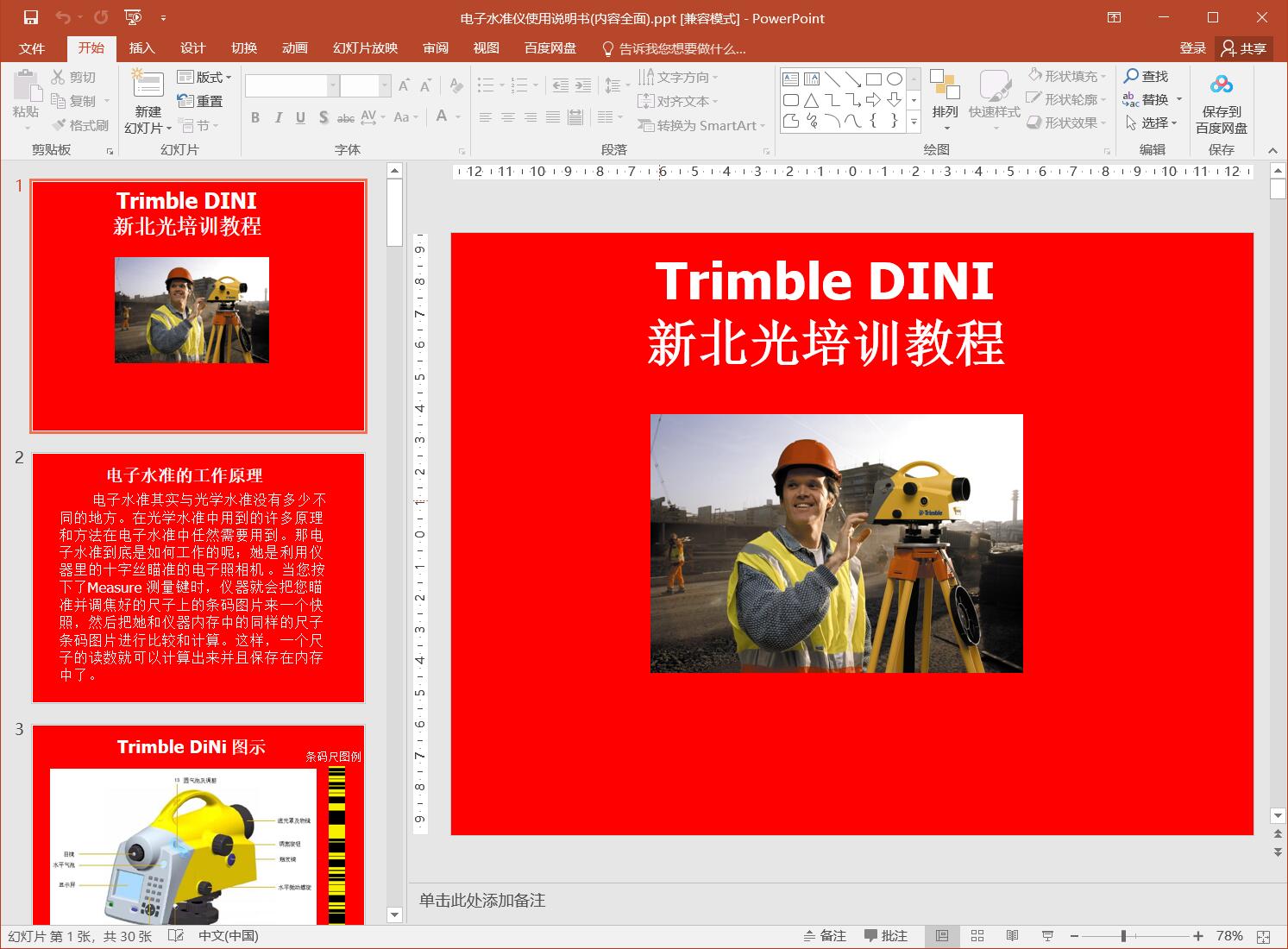1288x949 pixels.
Task: Insert a new slide via 新建幻灯片 icon
Action: point(148,85)
